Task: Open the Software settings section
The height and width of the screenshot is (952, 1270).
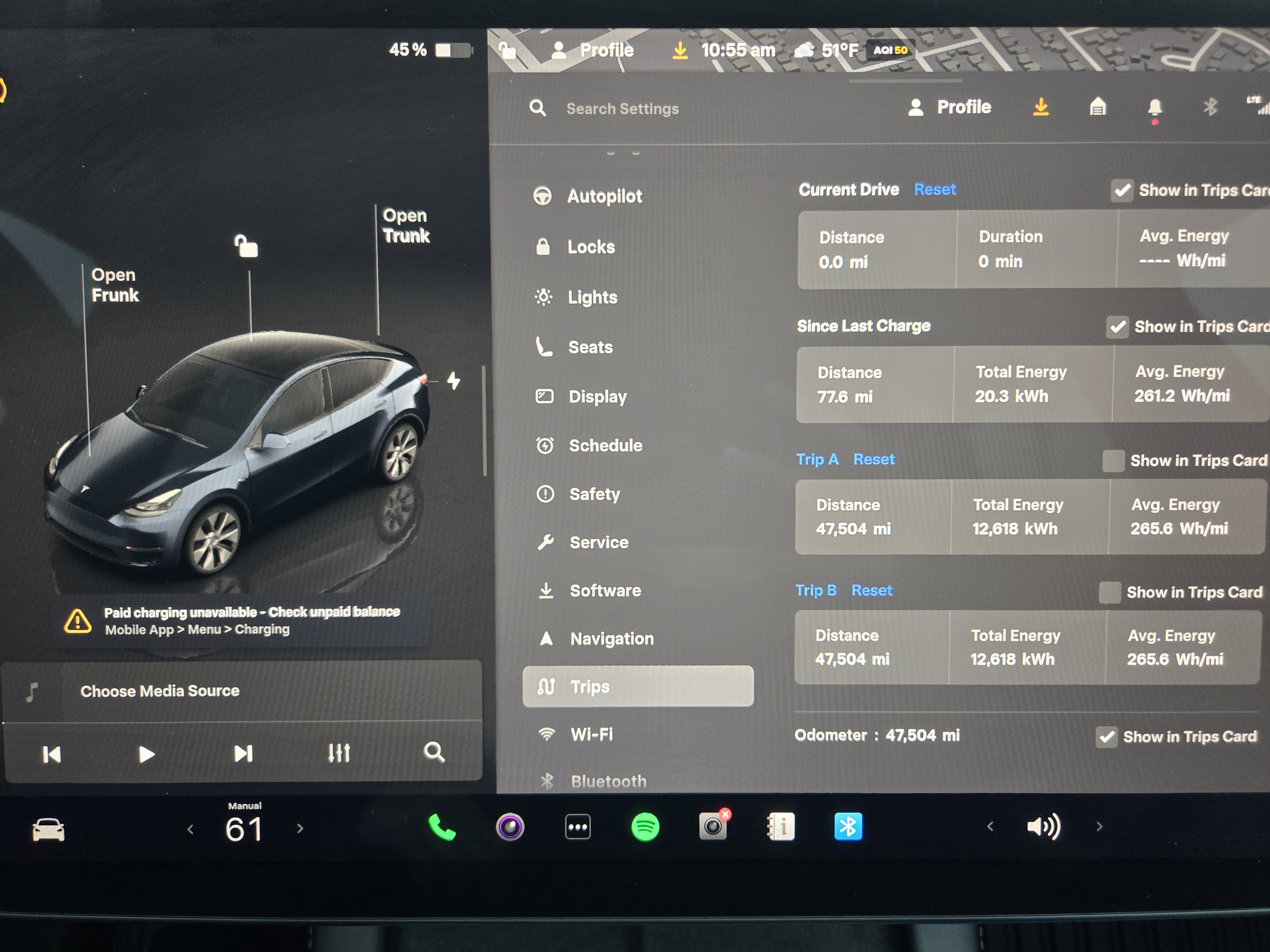Action: point(606,591)
